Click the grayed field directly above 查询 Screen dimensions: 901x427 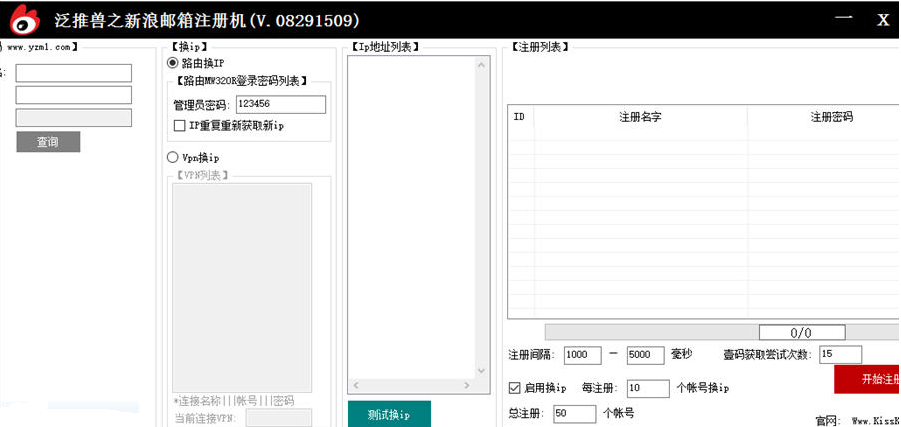74,117
